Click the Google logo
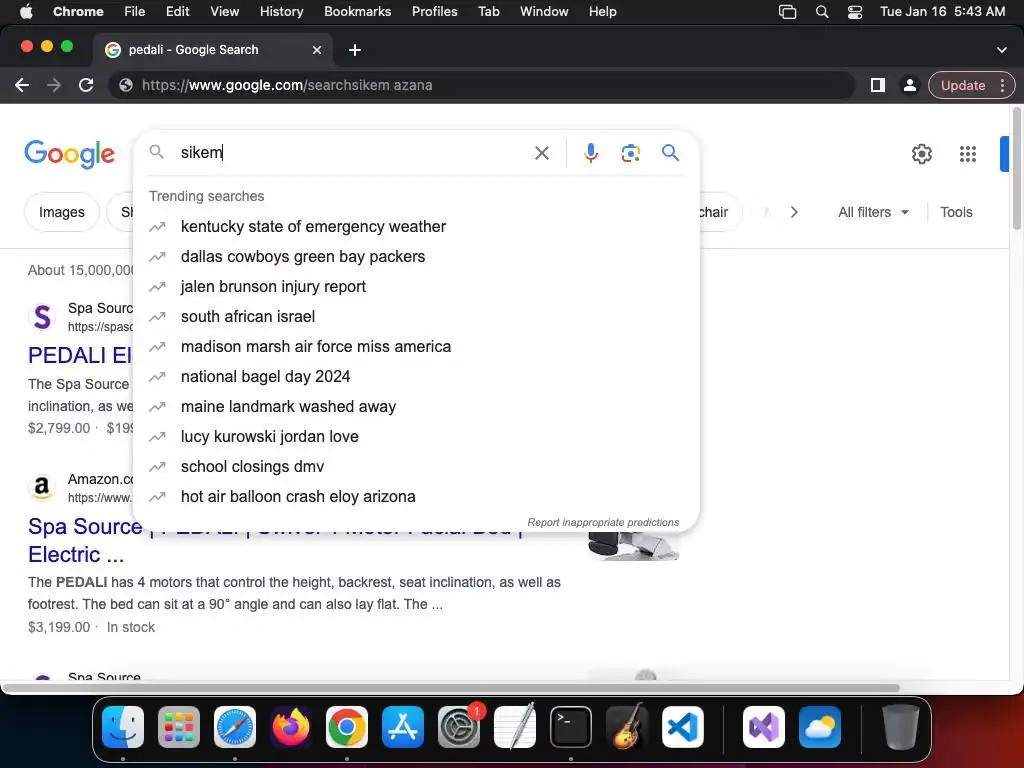This screenshot has height=768, width=1024. coord(69,154)
